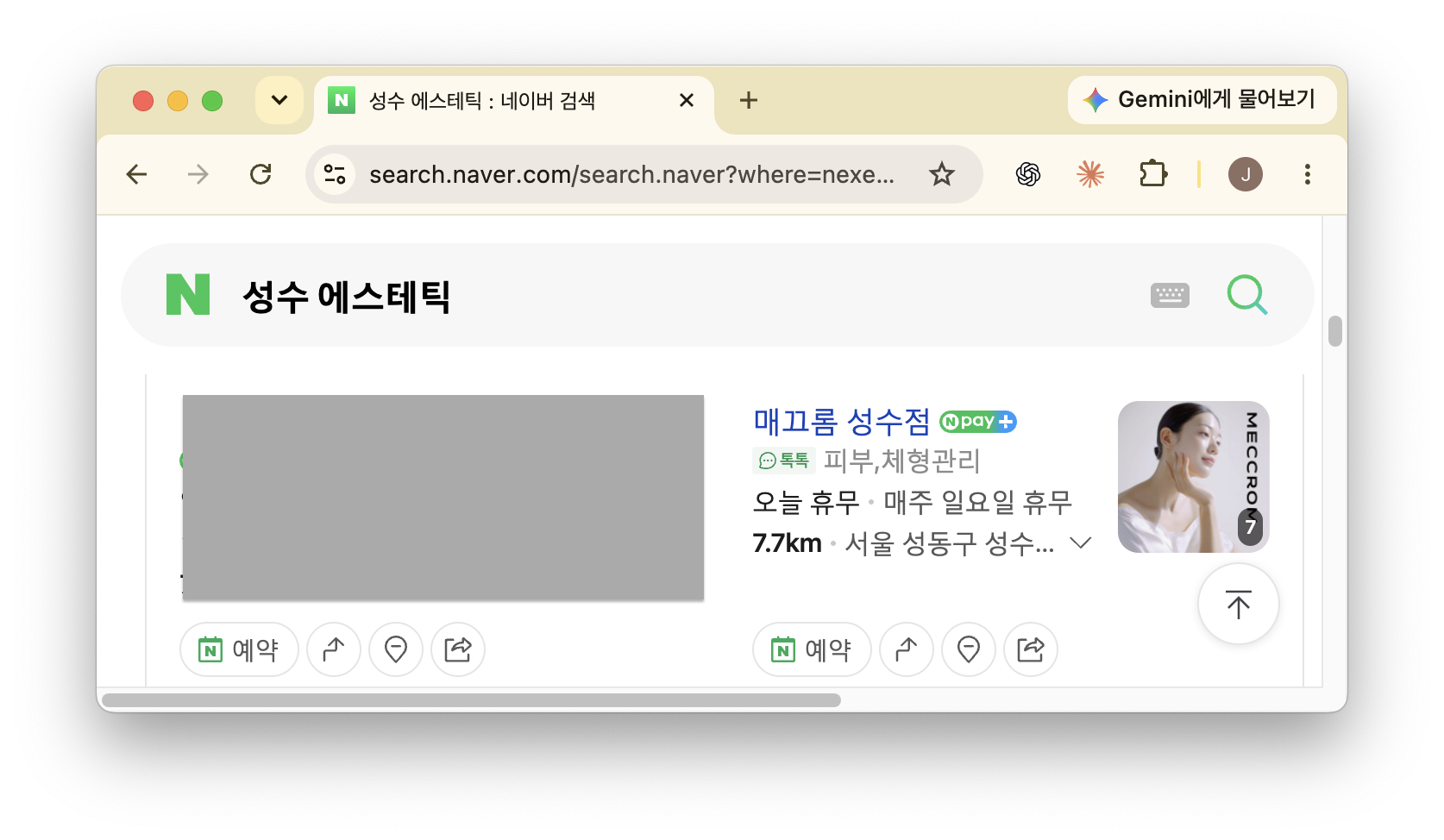Click the horizontal scrollbar at bottom
The width and height of the screenshot is (1444, 840).
(x=471, y=700)
